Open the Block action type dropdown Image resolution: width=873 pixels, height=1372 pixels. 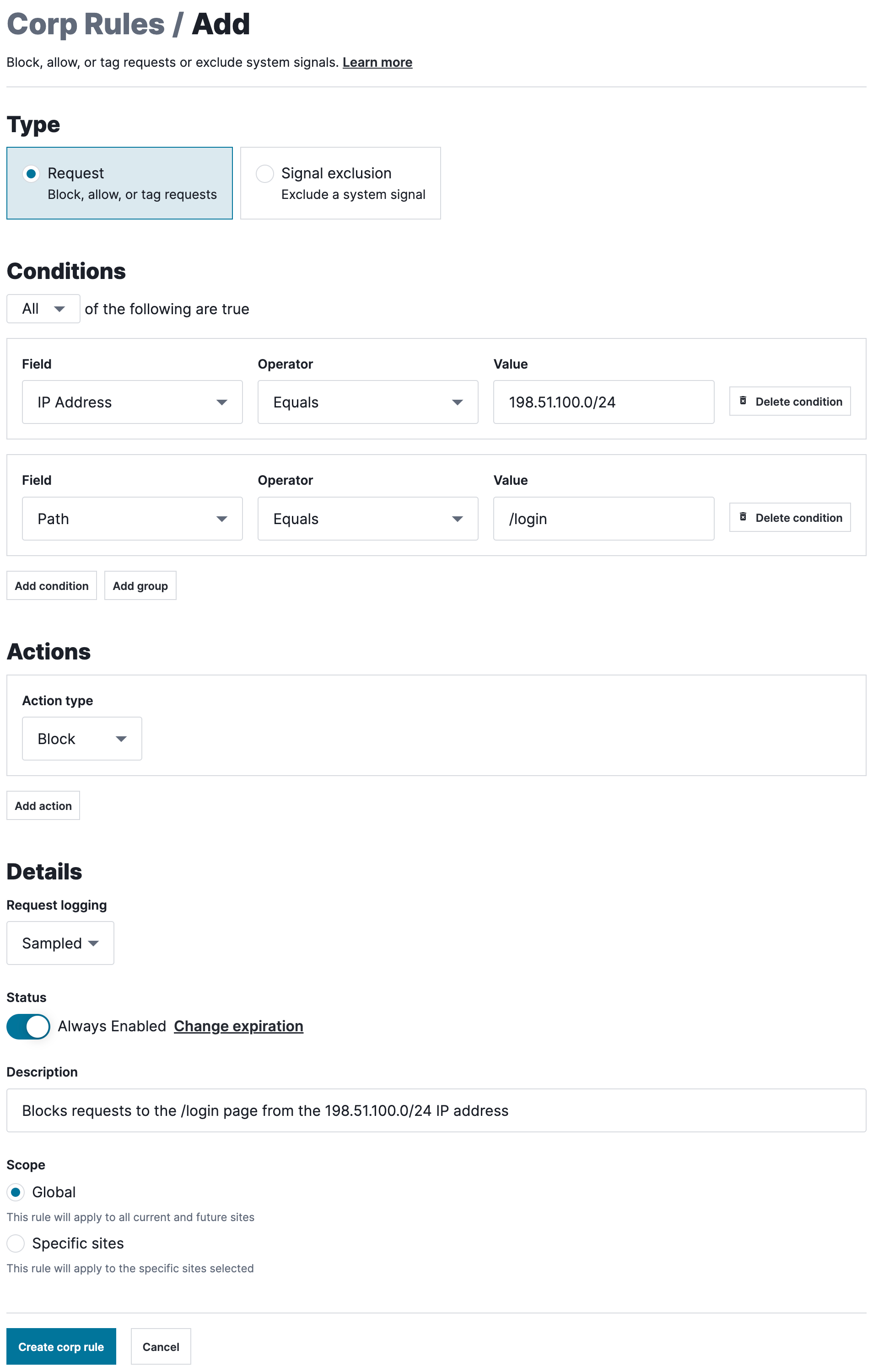click(81, 739)
